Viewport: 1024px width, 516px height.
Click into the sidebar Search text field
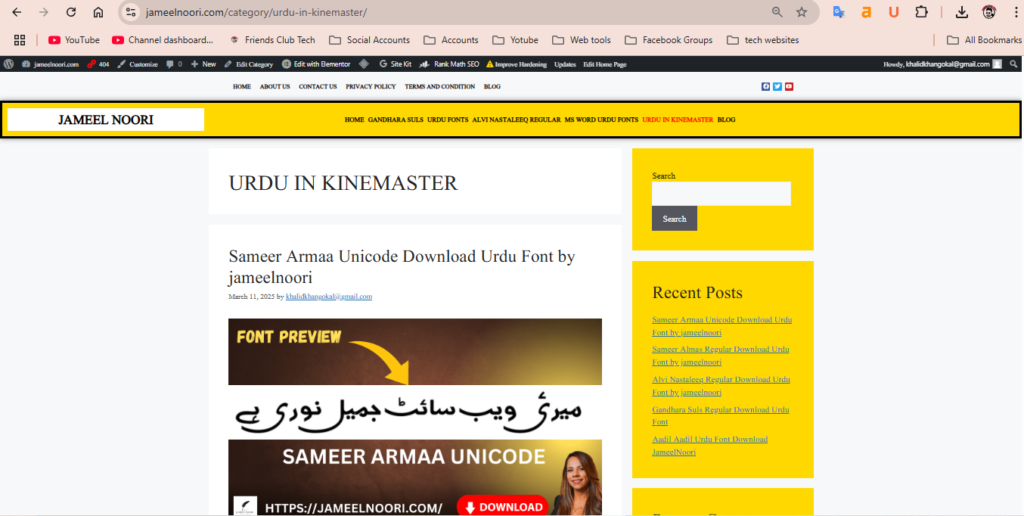click(721, 194)
